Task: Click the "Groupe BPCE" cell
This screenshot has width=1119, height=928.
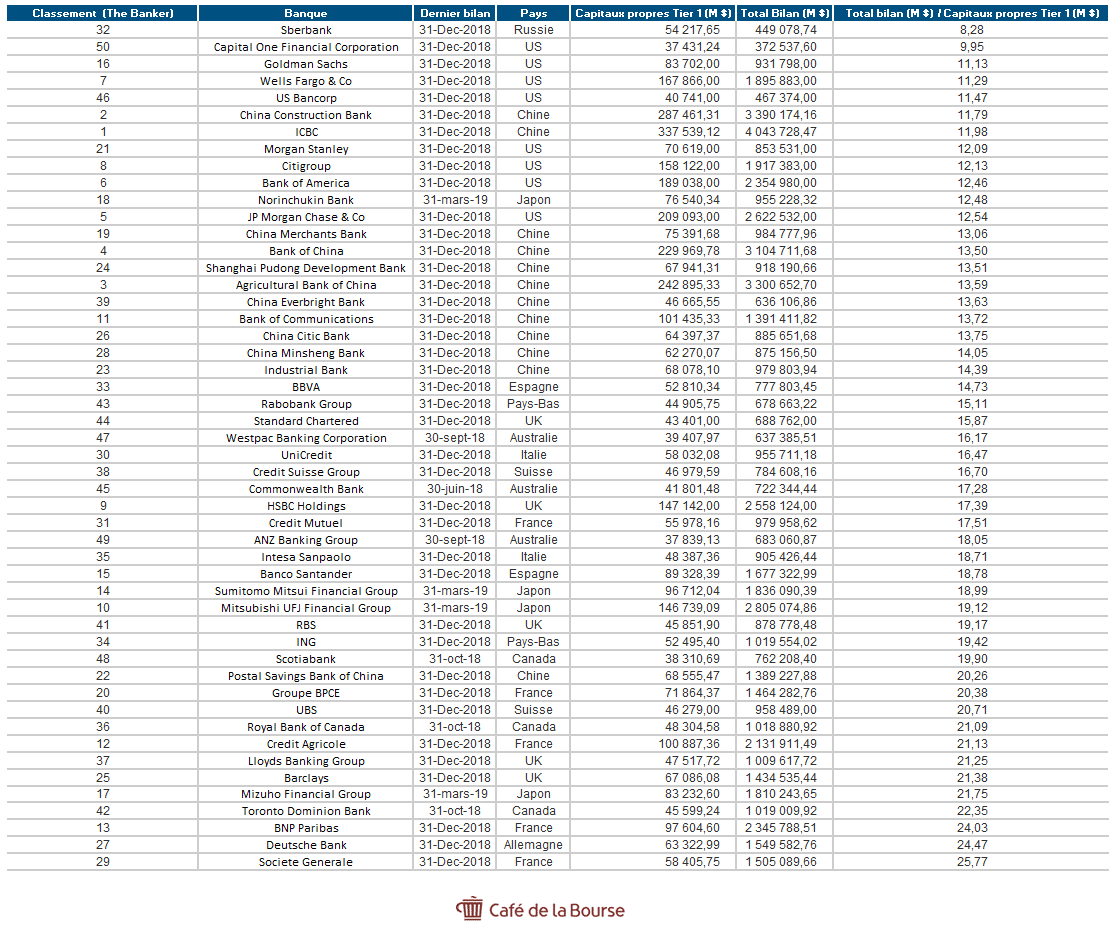Action: (306, 693)
